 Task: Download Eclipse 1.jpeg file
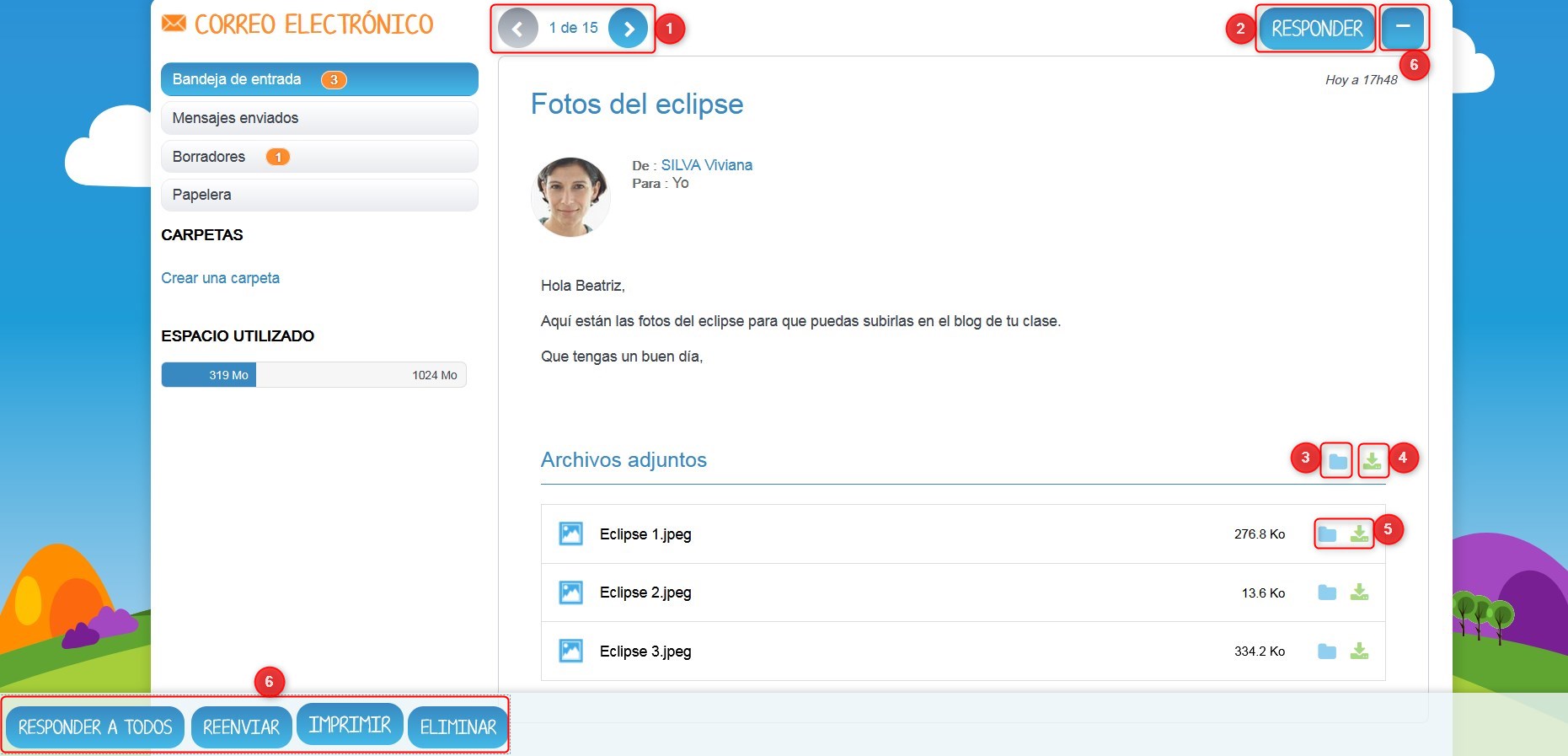click(x=1359, y=534)
